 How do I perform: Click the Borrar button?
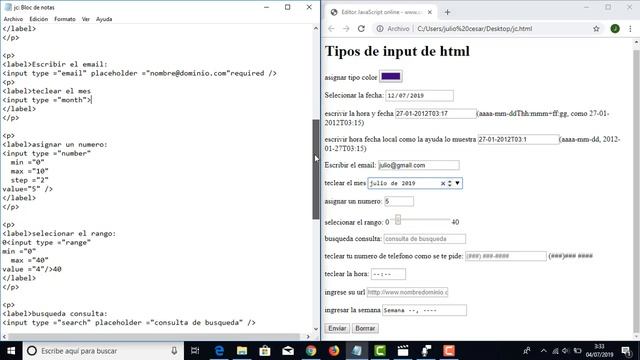click(365, 328)
